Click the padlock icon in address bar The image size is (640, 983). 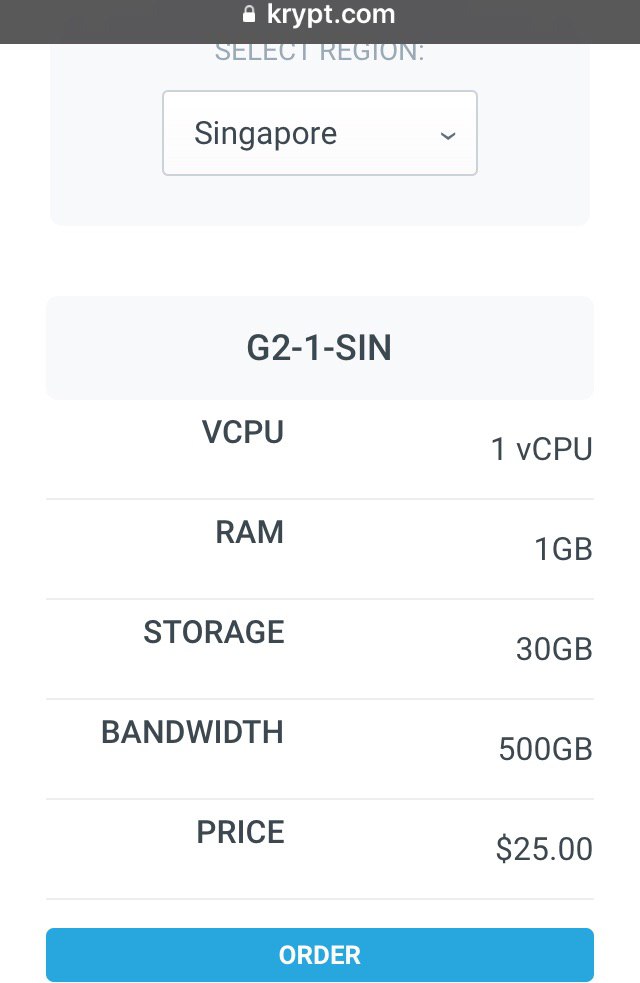coord(250,14)
